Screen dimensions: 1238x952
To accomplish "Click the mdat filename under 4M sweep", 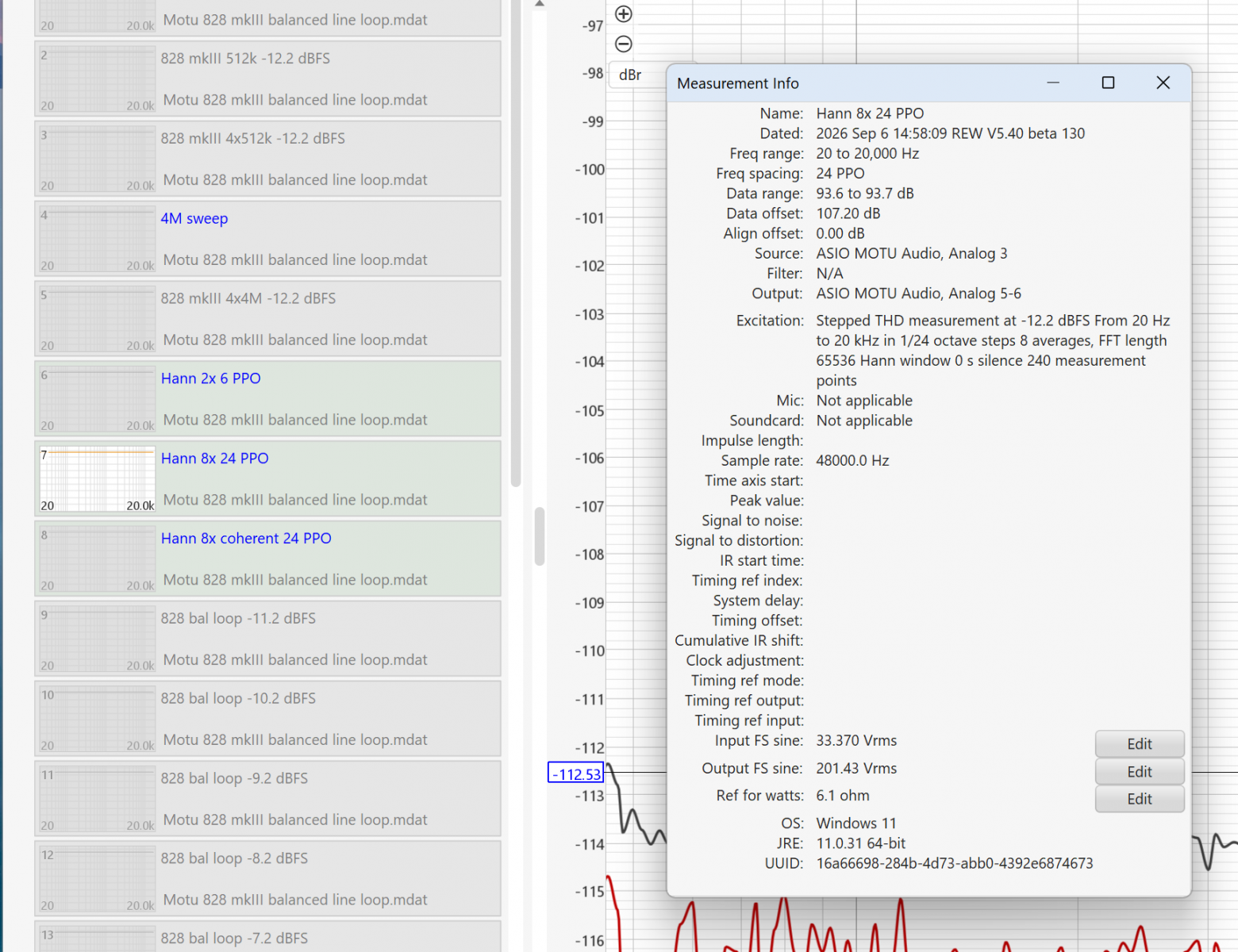I will (x=295, y=260).
